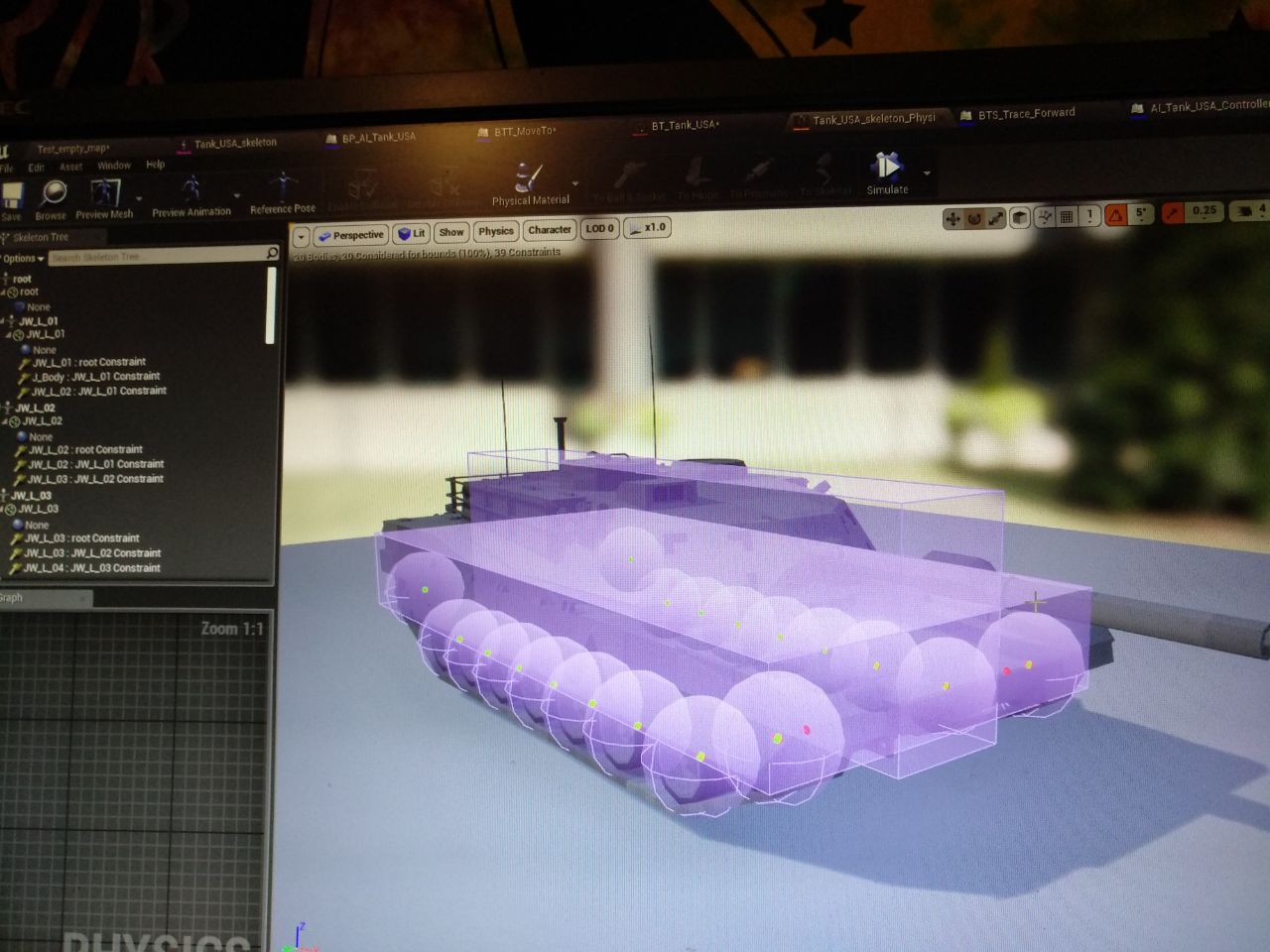
Task: Click the Skeleton Tree panel icon
Action: (5, 238)
